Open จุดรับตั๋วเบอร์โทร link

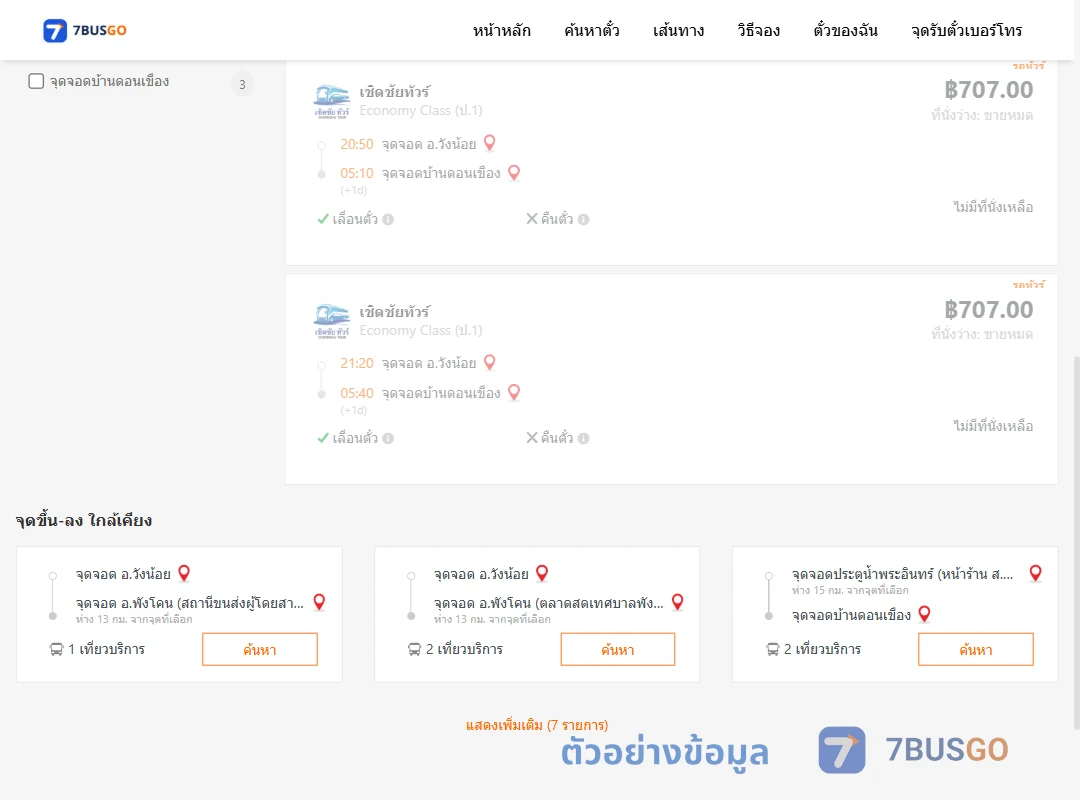[x=966, y=30]
